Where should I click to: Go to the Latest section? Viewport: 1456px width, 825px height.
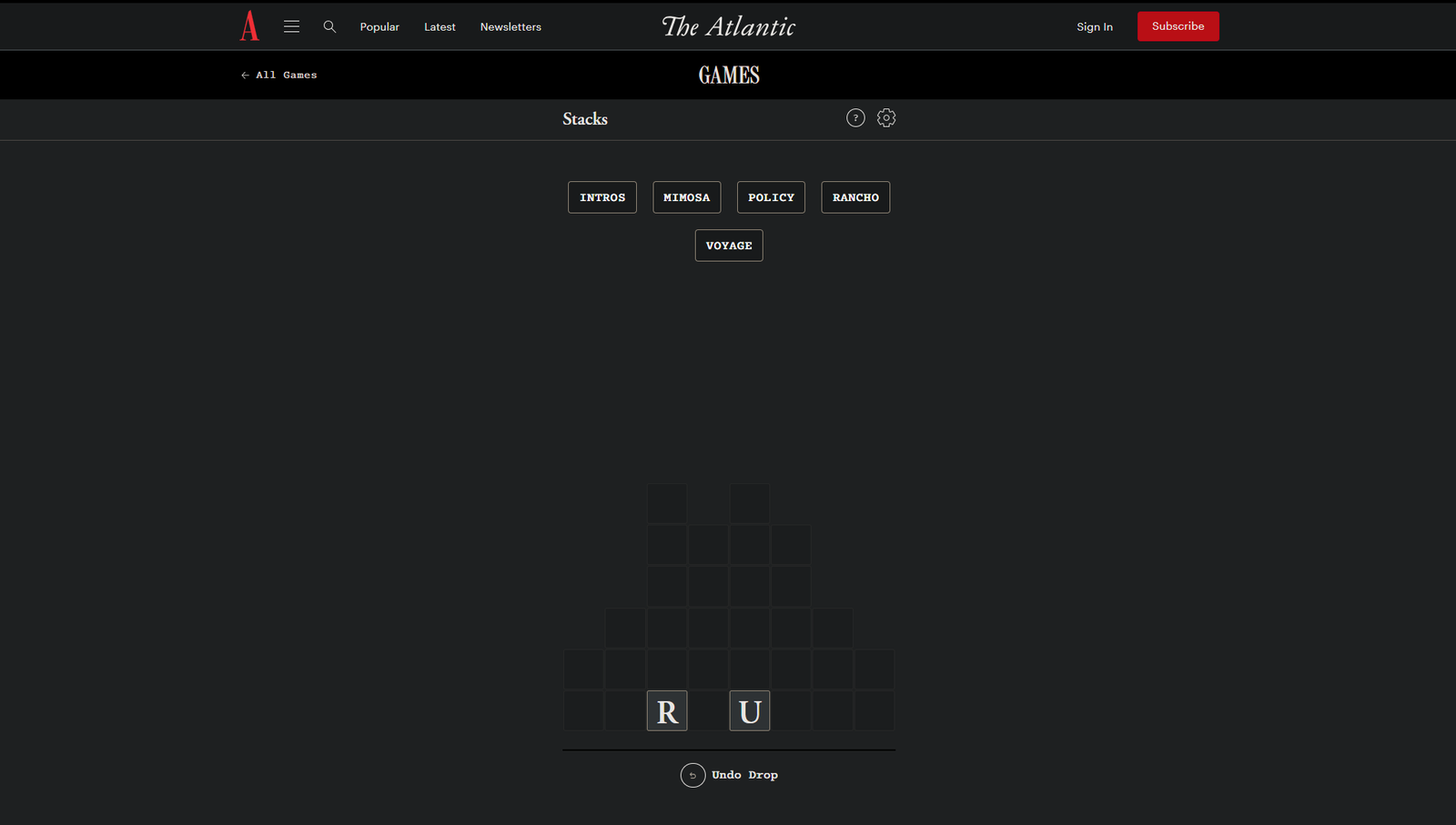click(440, 26)
